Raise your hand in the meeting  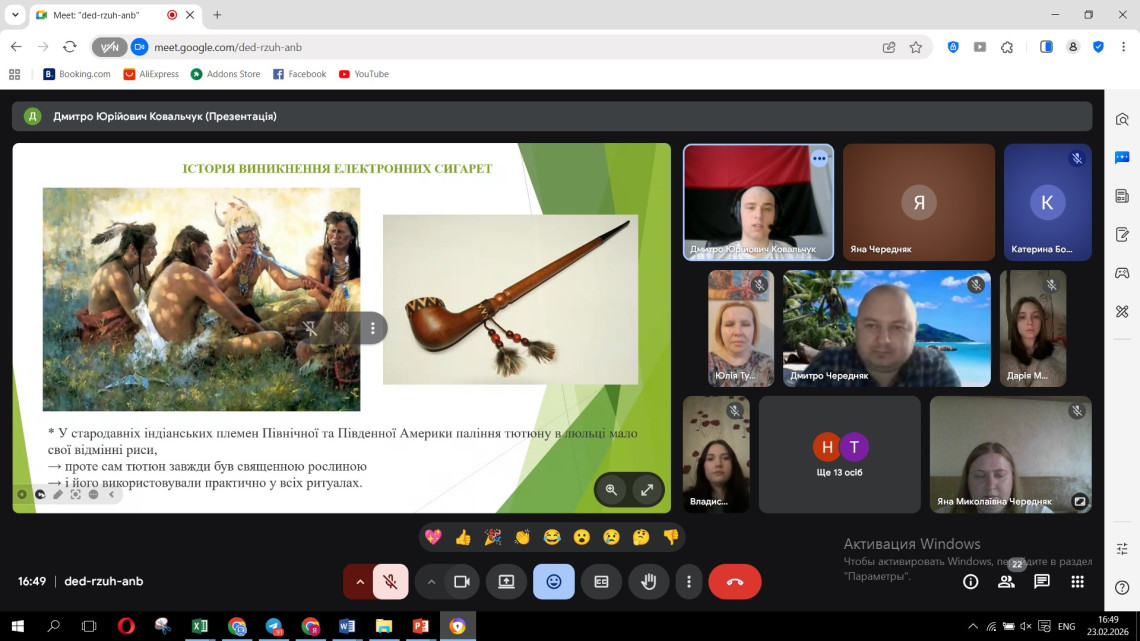pos(648,581)
